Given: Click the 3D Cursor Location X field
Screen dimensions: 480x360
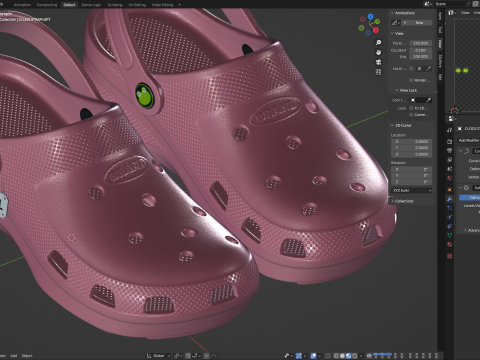Looking at the screenshot, I should (412, 141).
